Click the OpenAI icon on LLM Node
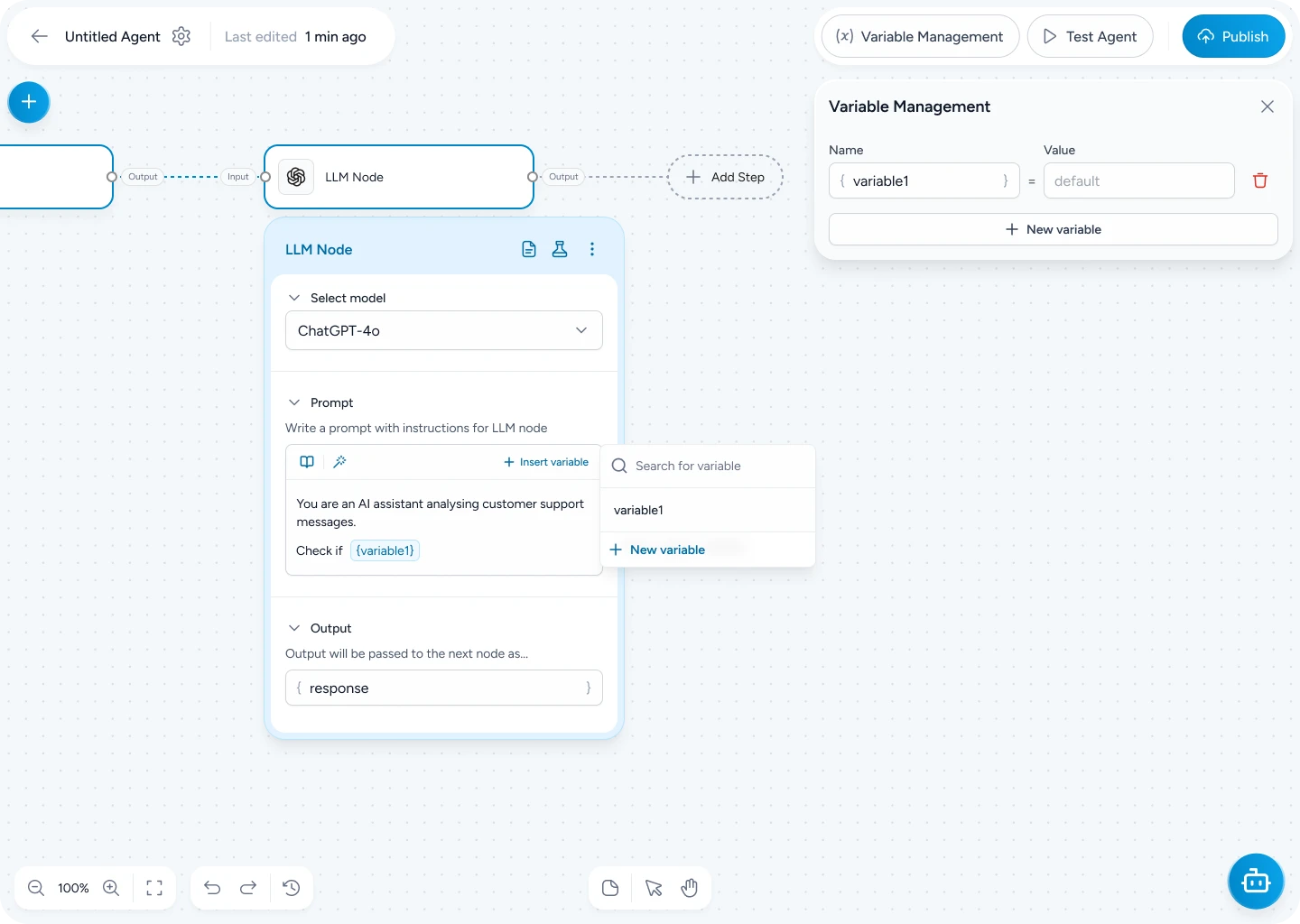 point(296,177)
